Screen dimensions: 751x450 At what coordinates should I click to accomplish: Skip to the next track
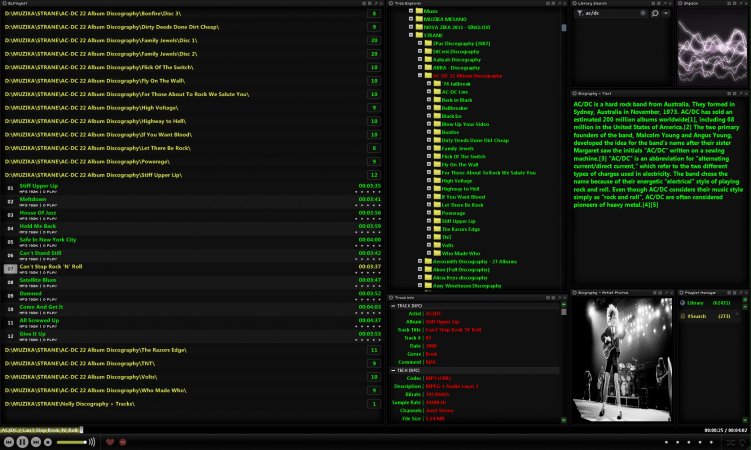[x=35, y=442]
